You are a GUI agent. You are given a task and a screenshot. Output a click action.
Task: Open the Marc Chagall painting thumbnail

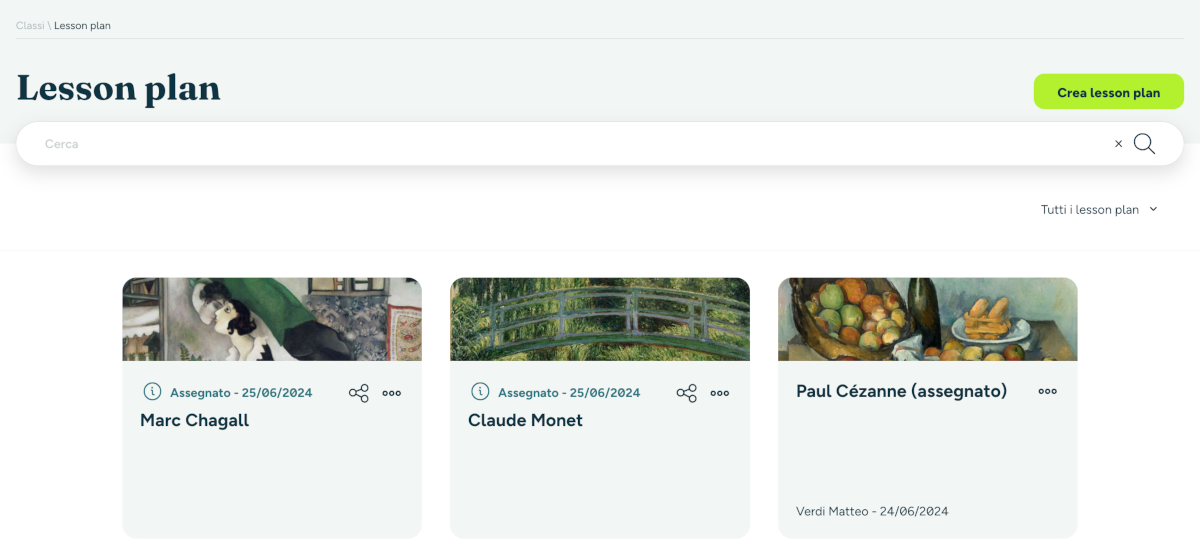[272, 319]
